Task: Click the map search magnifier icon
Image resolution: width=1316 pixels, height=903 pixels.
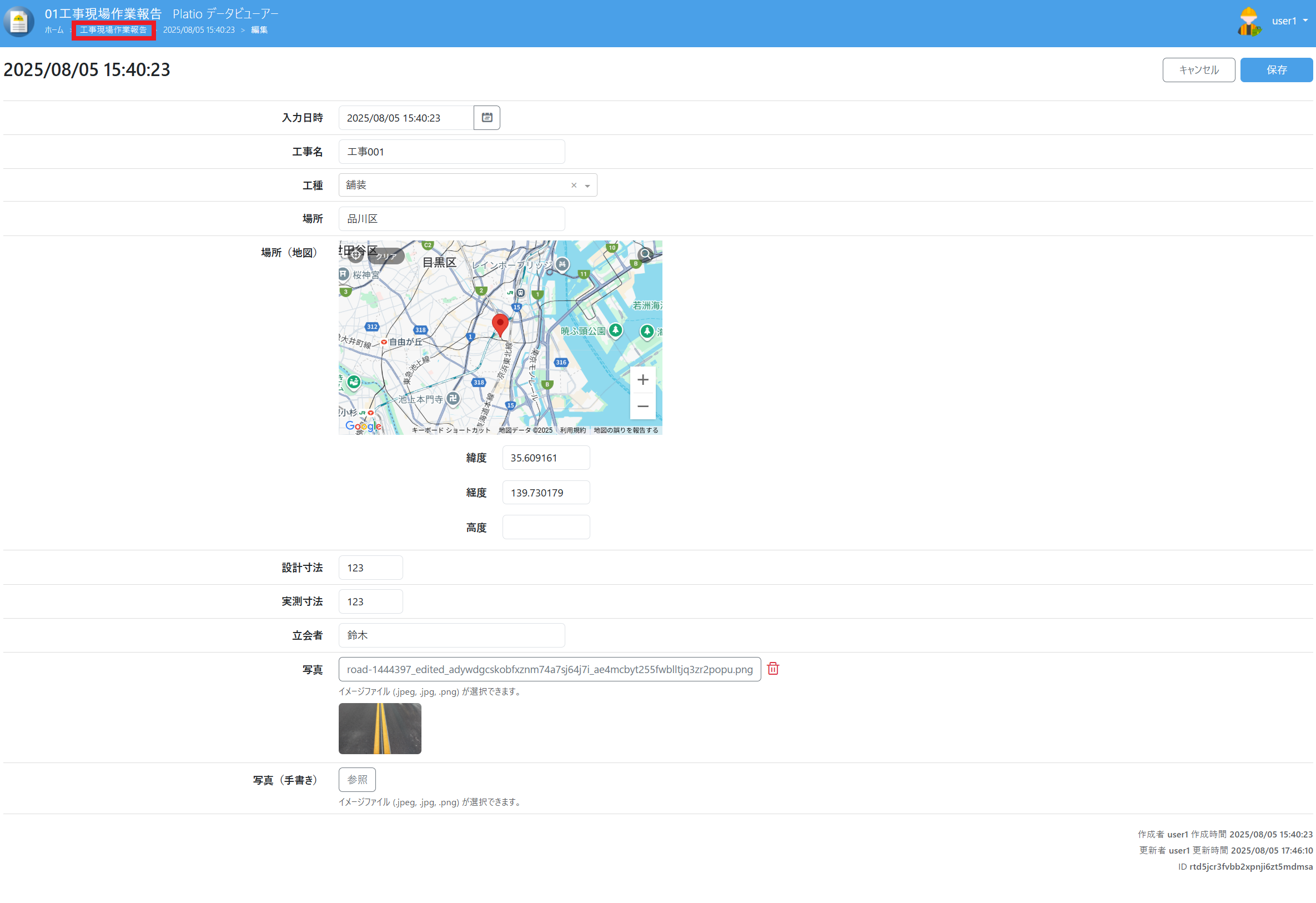Action: pyautogui.click(x=645, y=254)
